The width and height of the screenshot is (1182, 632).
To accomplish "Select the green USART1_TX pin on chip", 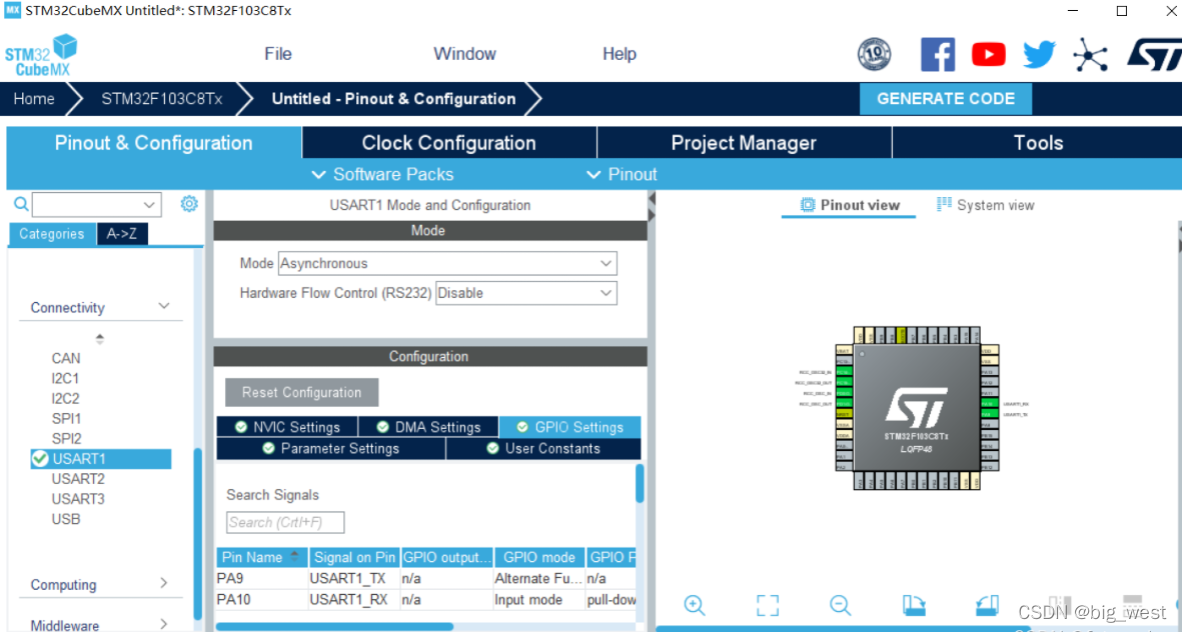I will click(990, 415).
